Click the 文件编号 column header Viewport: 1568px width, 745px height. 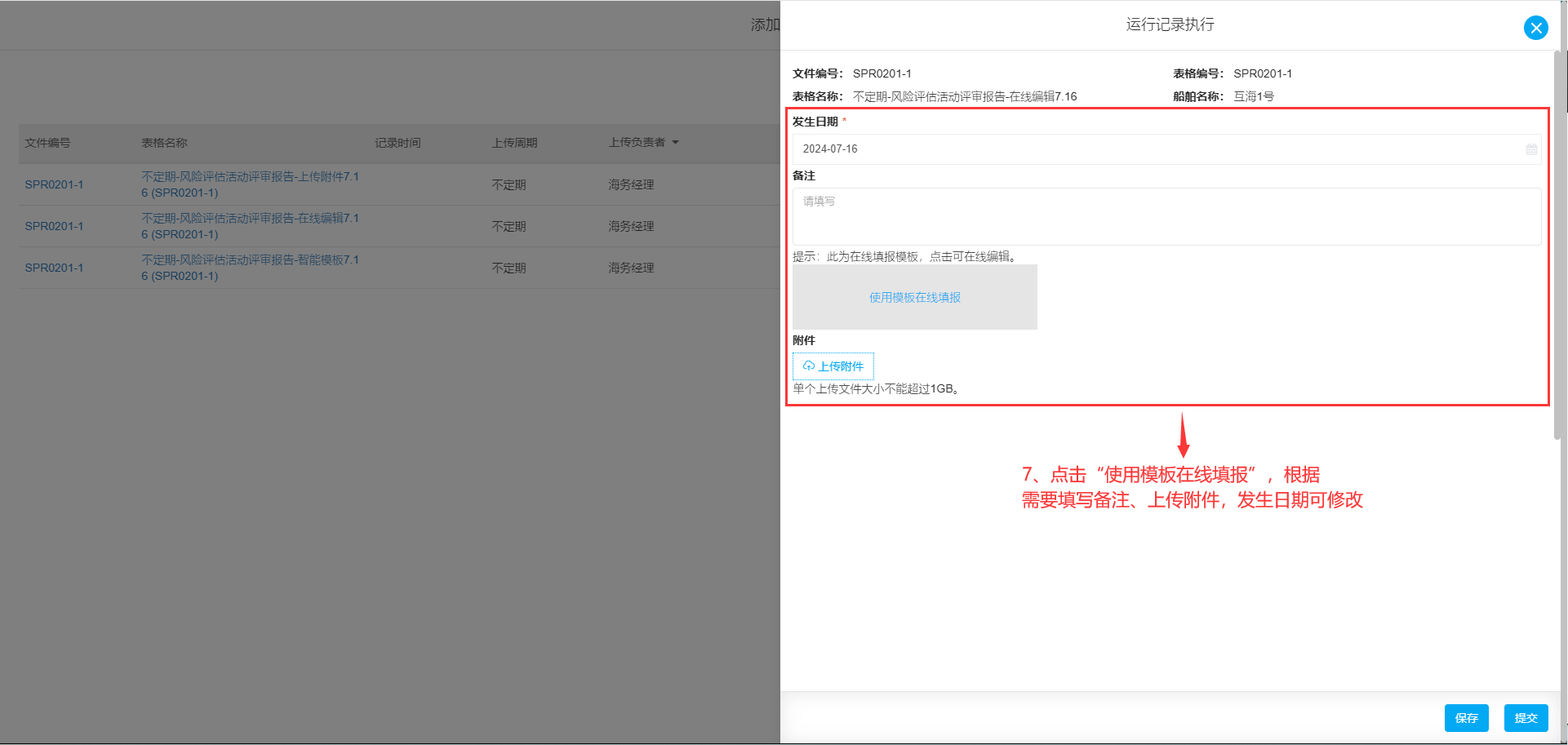coord(47,143)
